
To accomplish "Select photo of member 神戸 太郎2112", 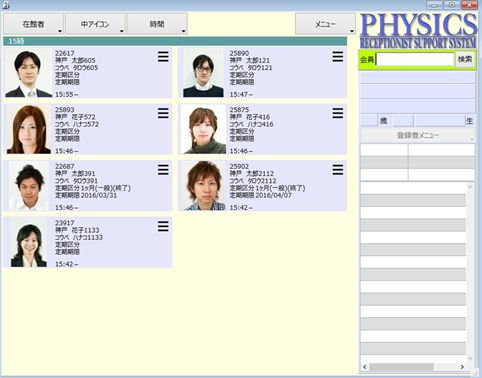I will 203,186.
